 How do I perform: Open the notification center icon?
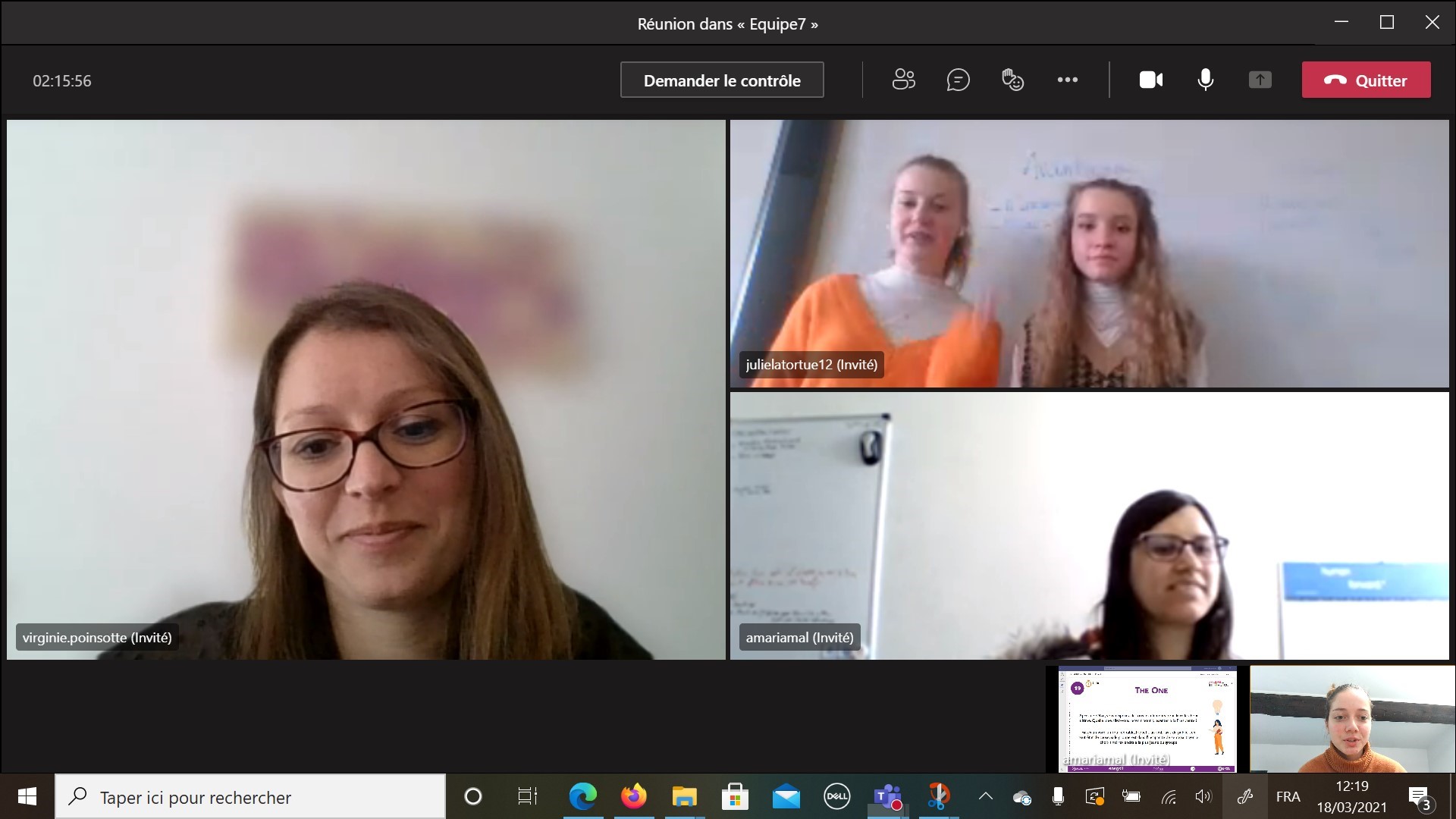[1419, 797]
